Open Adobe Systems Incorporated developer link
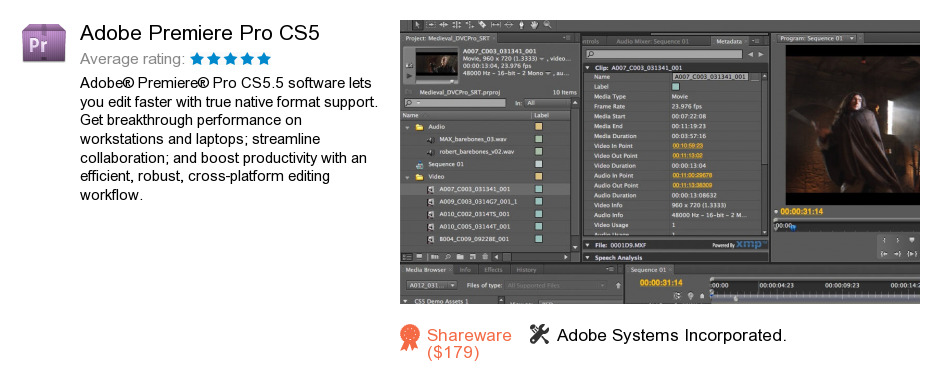Screen dimensions: 940x388 tap(671, 335)
